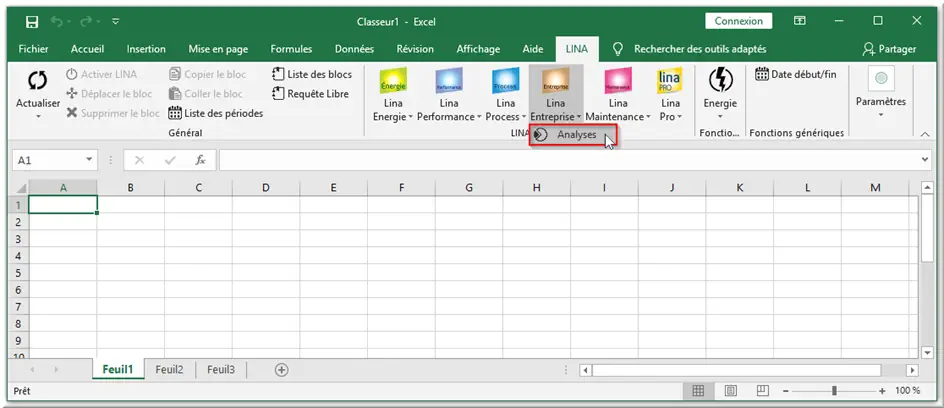Click Déplacer le bloc move icon

[x=72, y=93]
